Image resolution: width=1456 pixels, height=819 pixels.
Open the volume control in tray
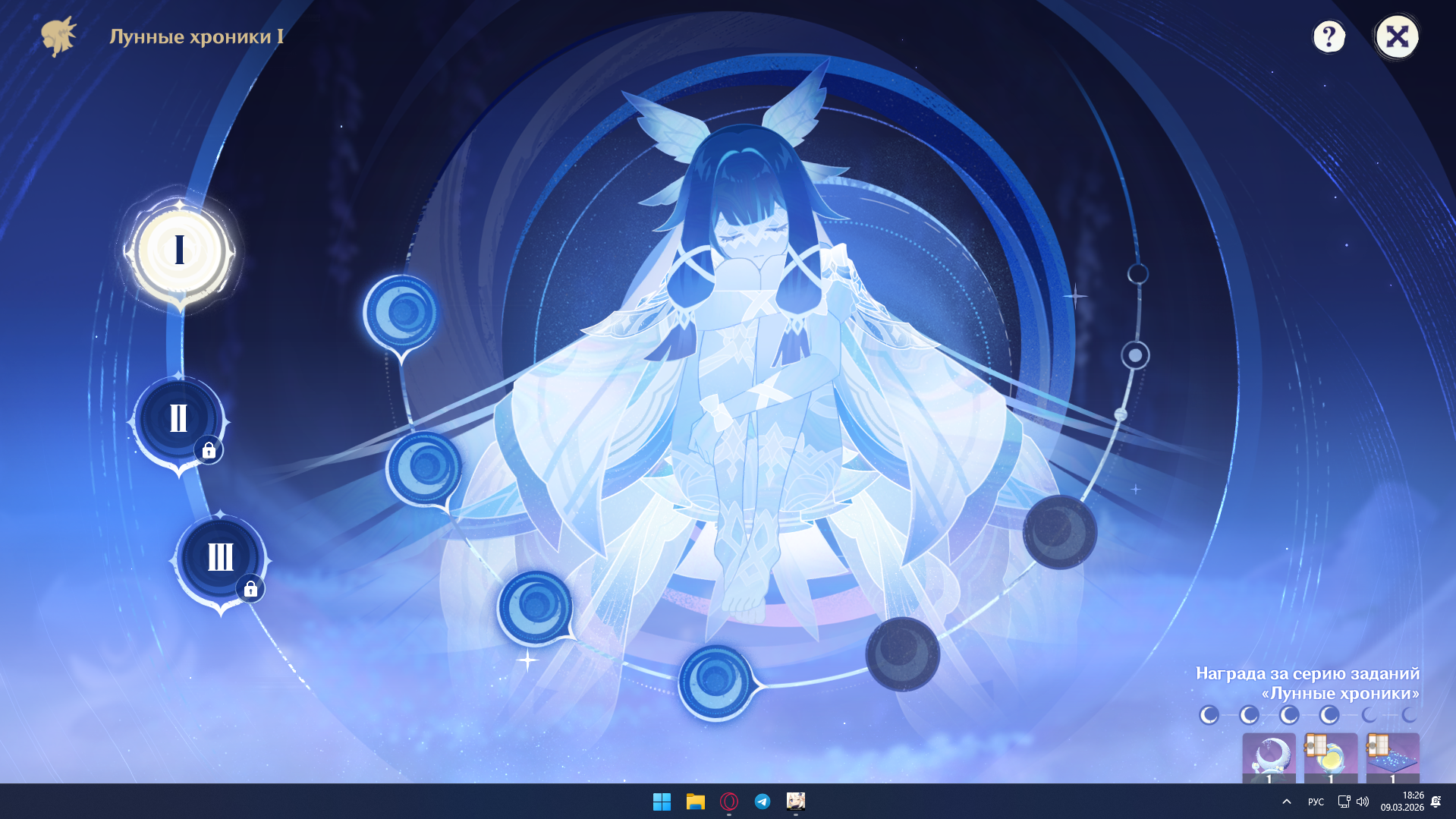tap(1363, 802)
